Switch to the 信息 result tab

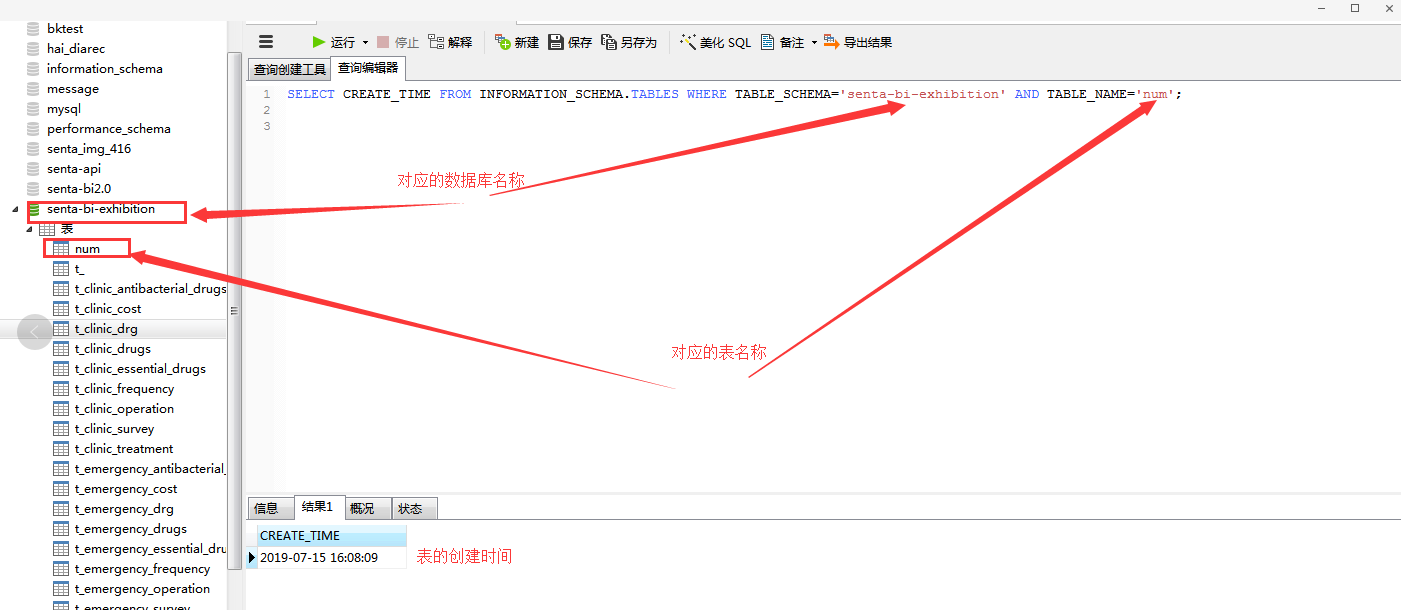pos(266,508)
